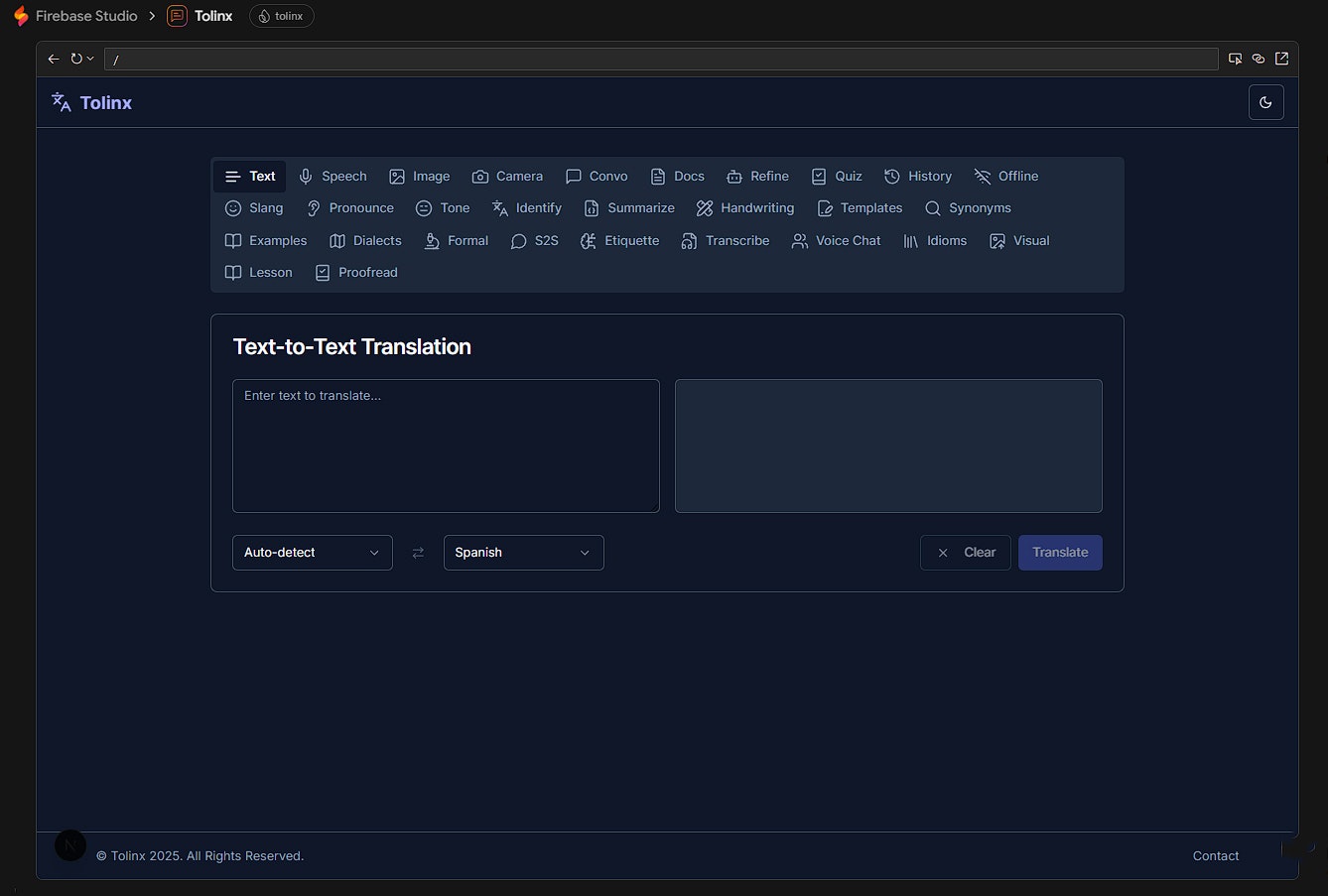Viewport: 1328px width, 896px height.
Task: Go to the Idioms tab
Action: [935, 241]
